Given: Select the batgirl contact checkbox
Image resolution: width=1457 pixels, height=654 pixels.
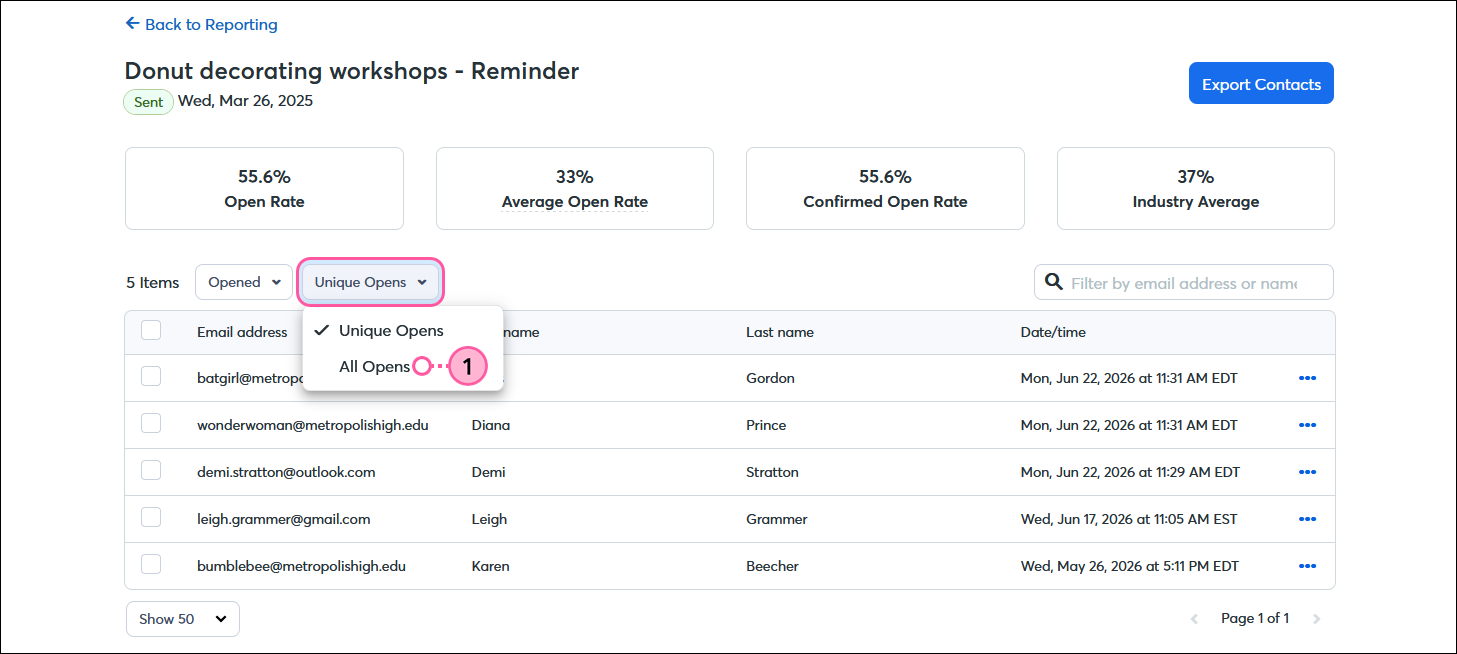Looking at the screenshot, I should coord(151,376).
